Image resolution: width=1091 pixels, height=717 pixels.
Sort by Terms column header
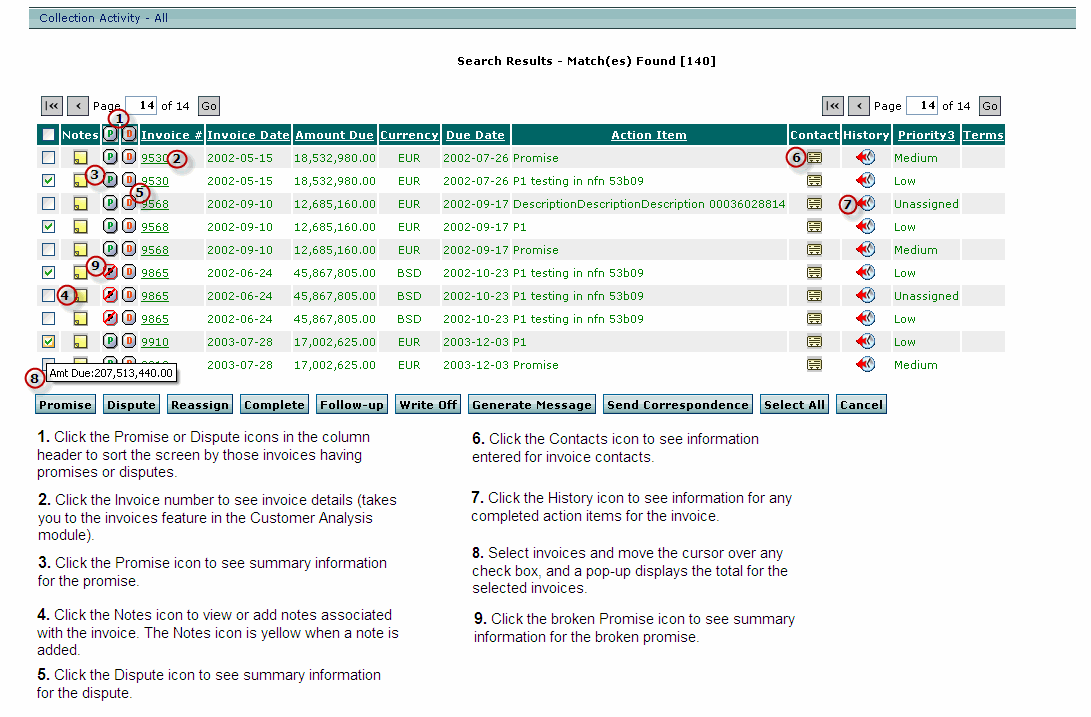pos(983,135)
